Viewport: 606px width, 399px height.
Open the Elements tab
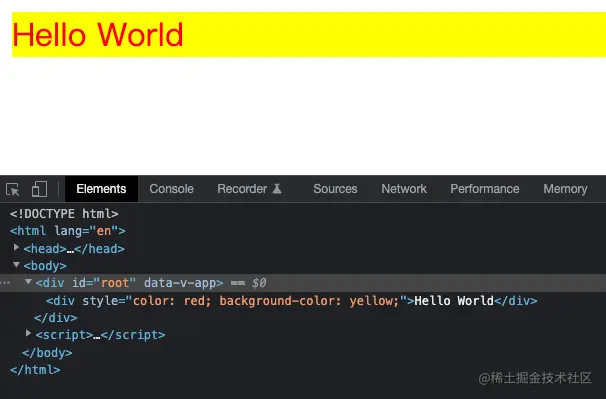pos(101,189)
